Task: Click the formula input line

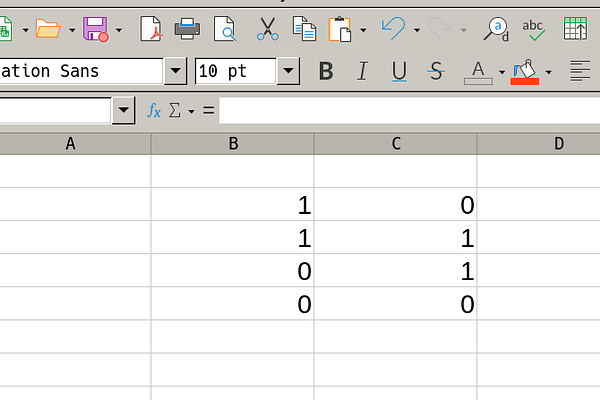Action: pos(409,111)
